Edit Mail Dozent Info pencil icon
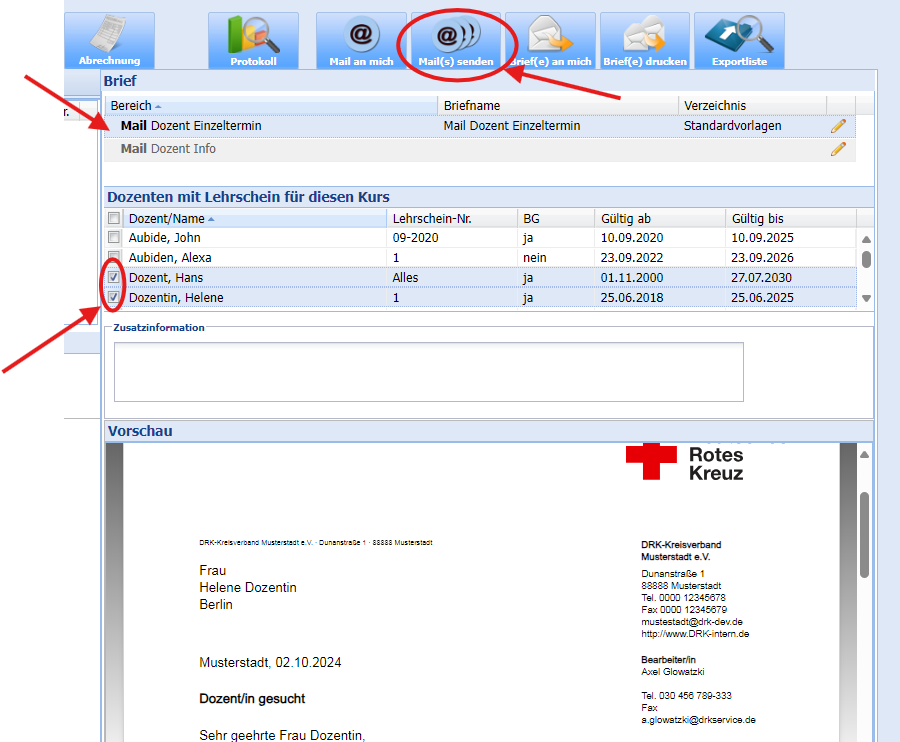 tap(838, 149)
